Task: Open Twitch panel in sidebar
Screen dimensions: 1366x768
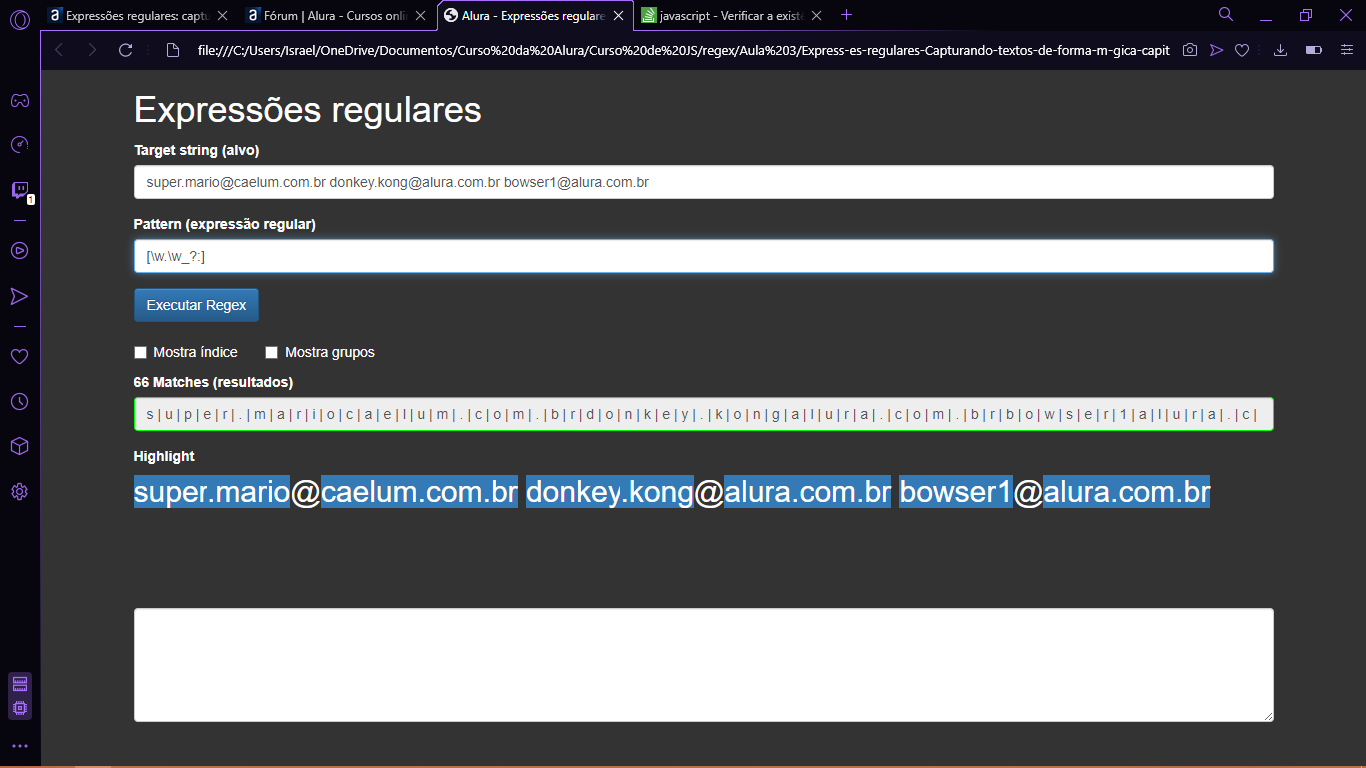Action: tap(19, 190)
